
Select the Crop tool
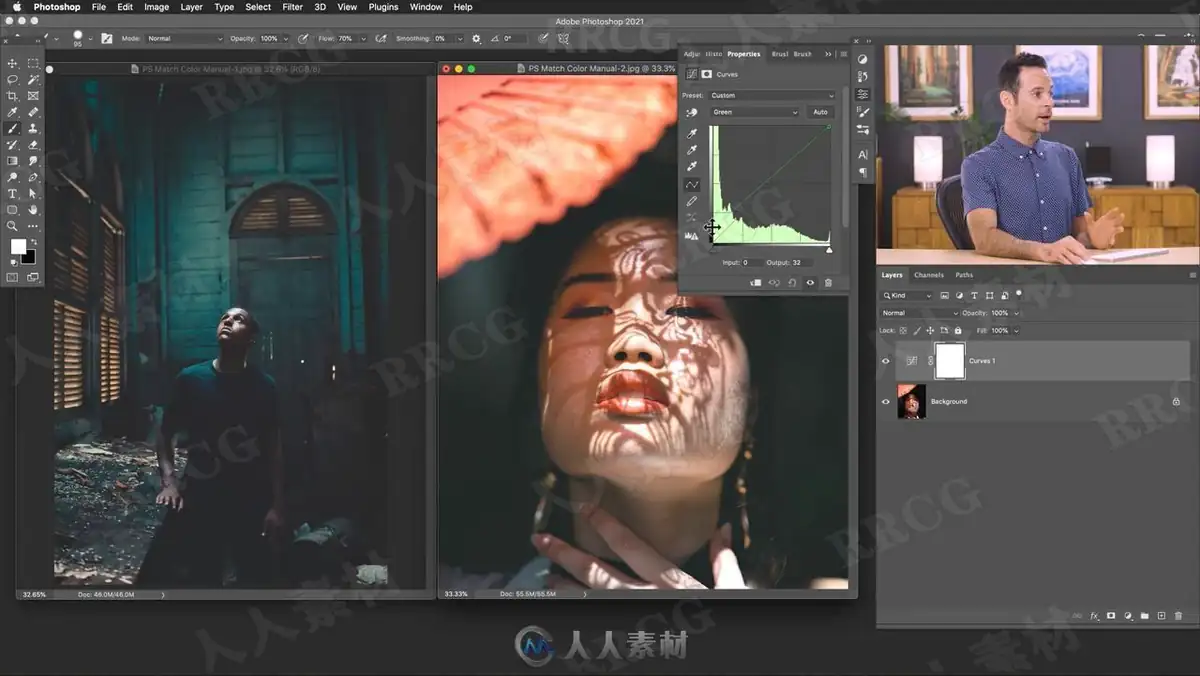pos(13,96)
